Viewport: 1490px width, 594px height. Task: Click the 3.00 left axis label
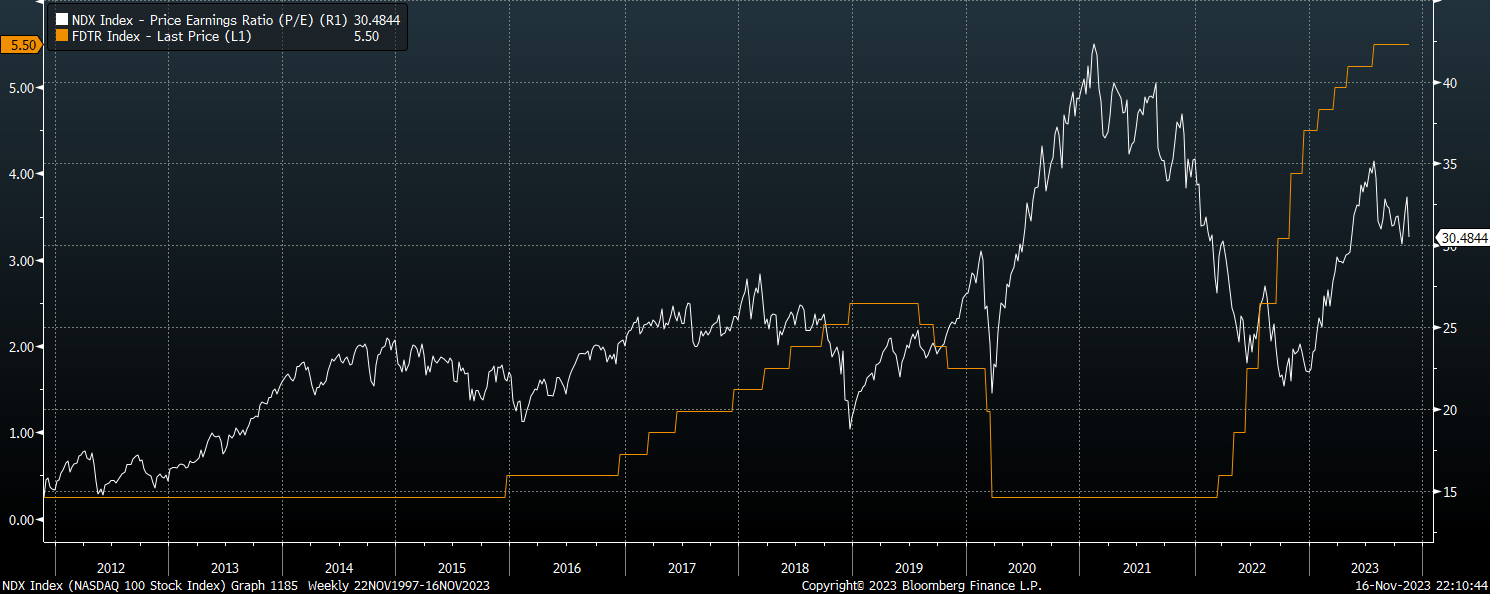coord(21,260)
